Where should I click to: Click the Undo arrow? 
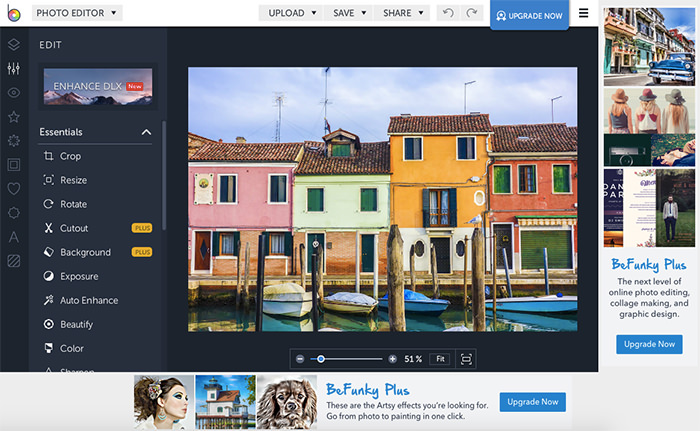click(448, 13)
